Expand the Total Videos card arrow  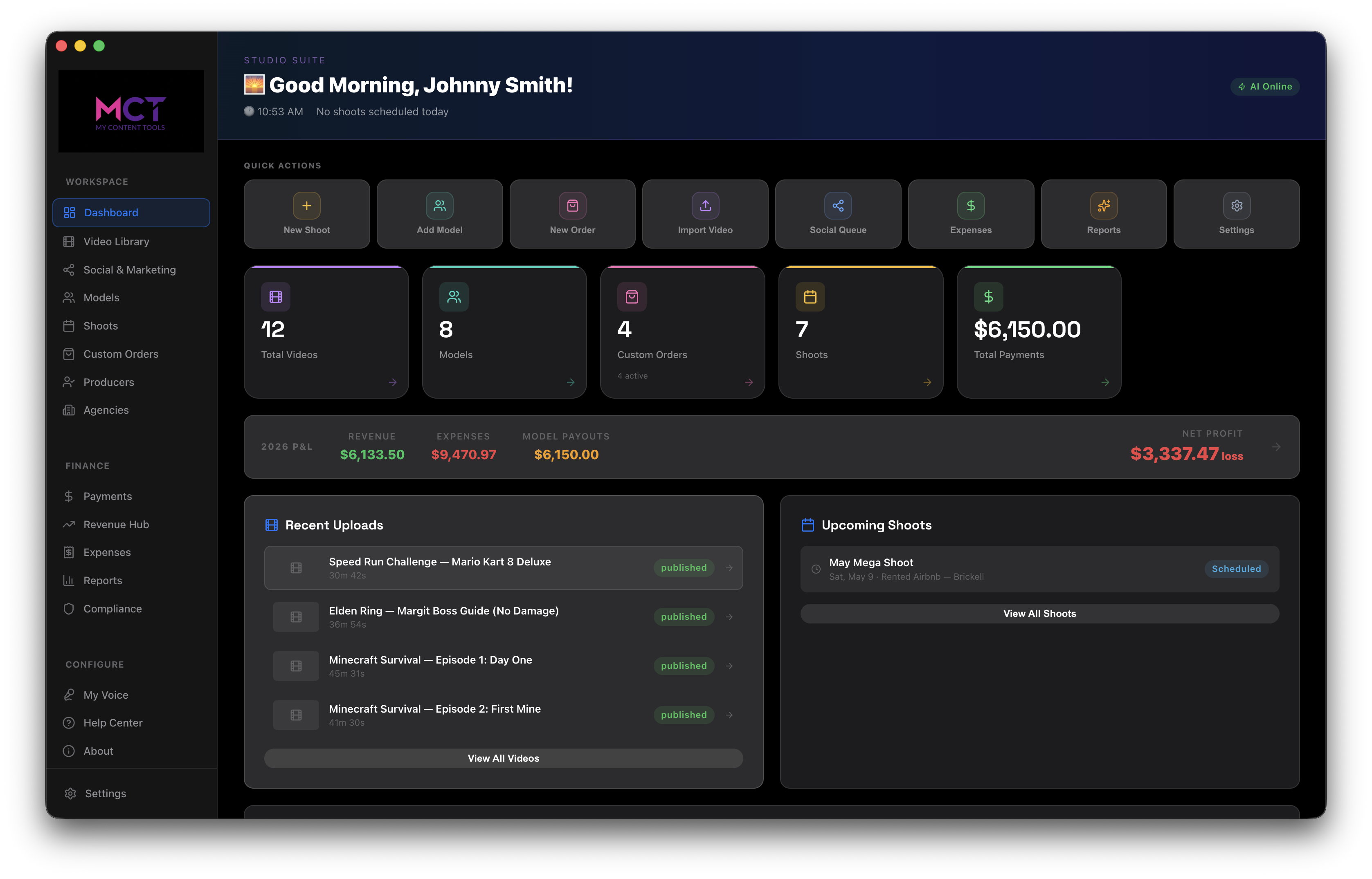[393, 382]
